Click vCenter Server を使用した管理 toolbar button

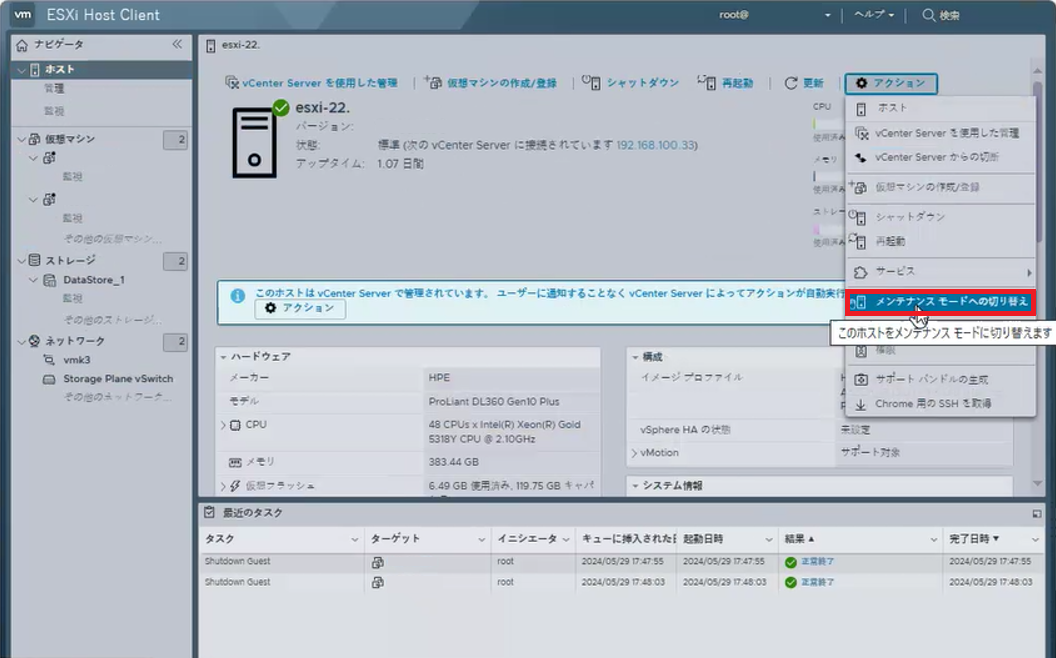311,83
